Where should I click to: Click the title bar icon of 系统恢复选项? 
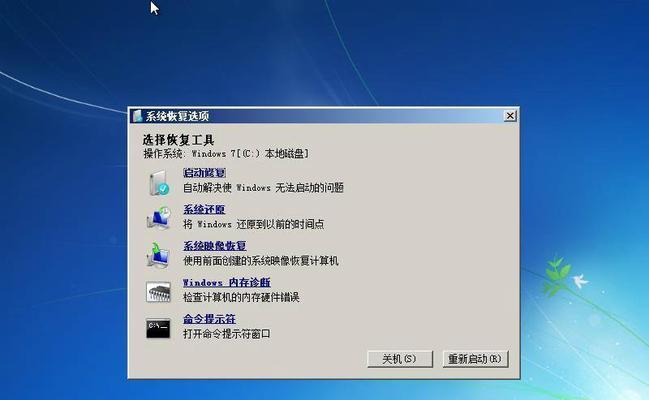tap(137, 116)
